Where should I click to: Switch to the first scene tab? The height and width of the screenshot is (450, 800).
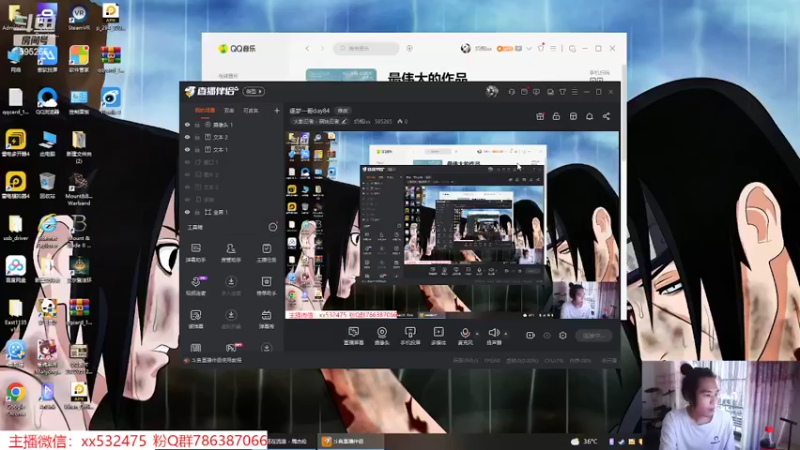click(x=205, y=110)
